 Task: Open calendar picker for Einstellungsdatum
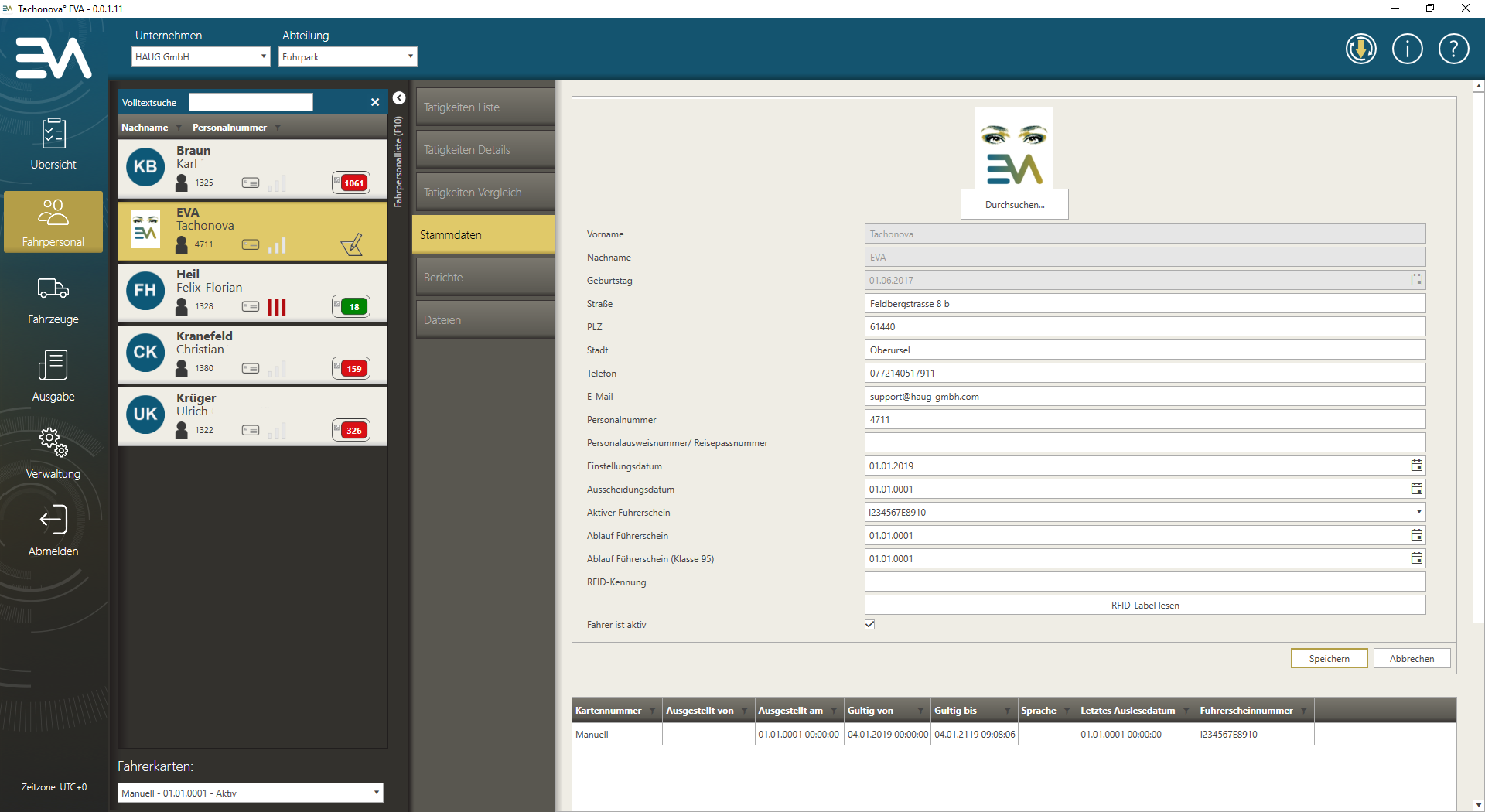(x=1416, y=466)
